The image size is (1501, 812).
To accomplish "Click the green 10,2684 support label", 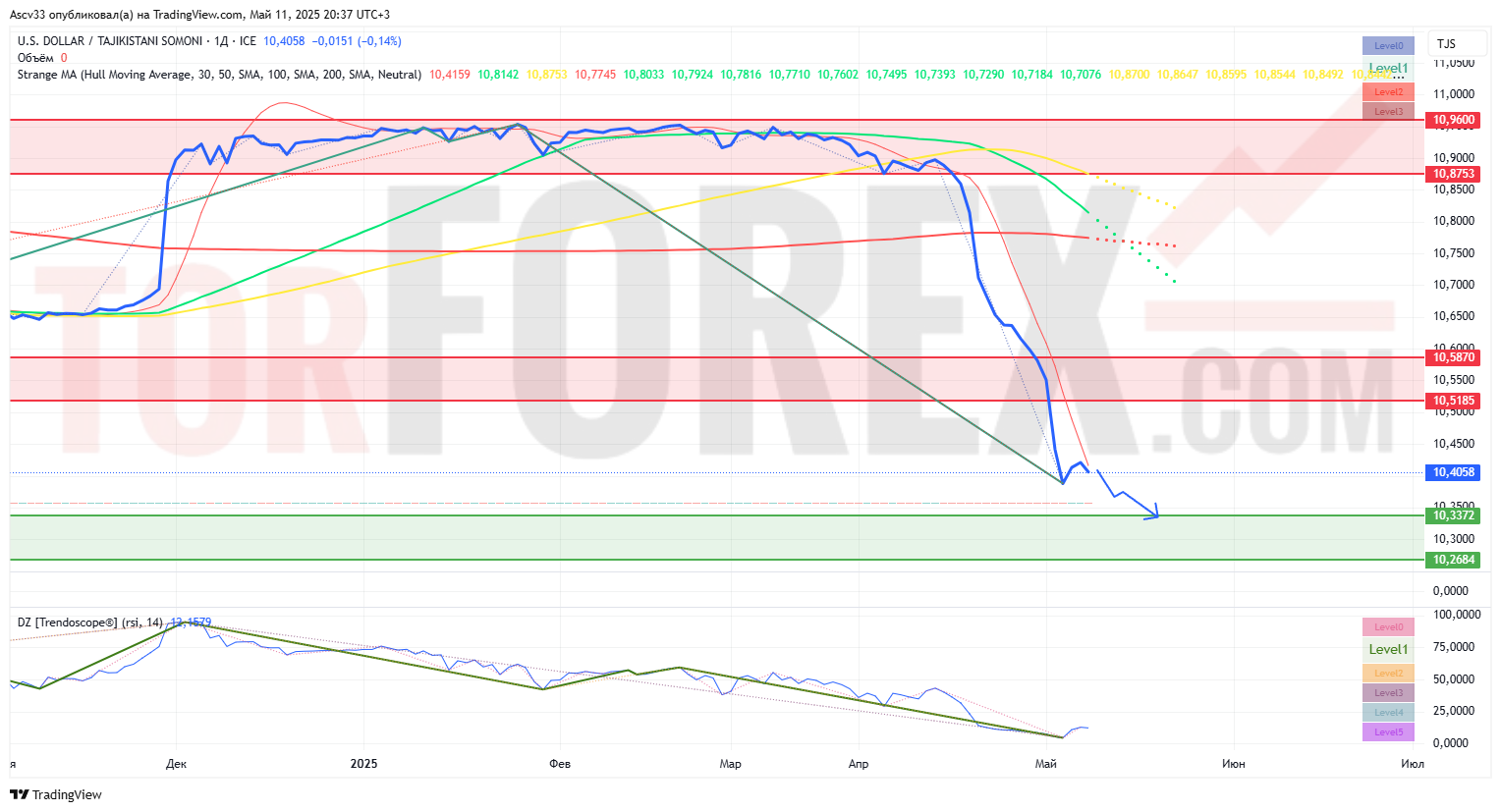I will pyautogui.click(x=1453, y=560).
